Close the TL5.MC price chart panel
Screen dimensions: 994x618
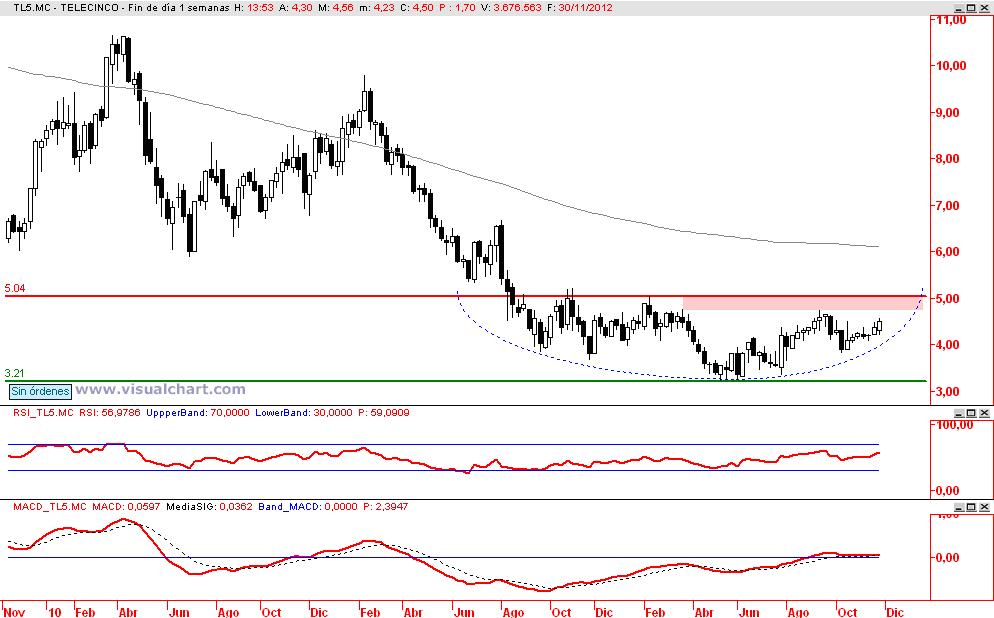(x=984, y=8)
